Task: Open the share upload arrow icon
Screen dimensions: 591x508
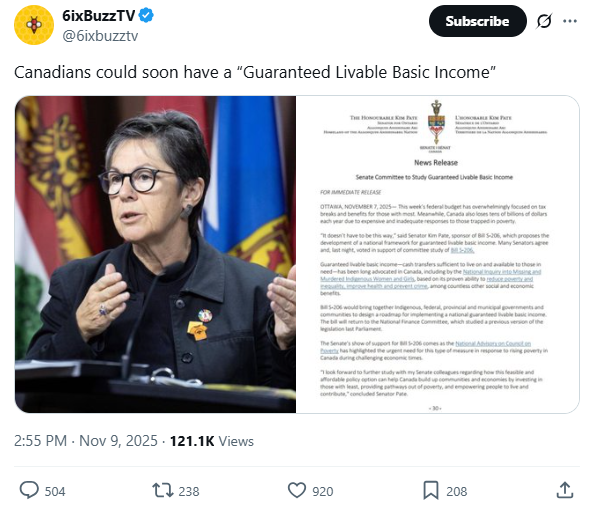Action: (565, 490)
